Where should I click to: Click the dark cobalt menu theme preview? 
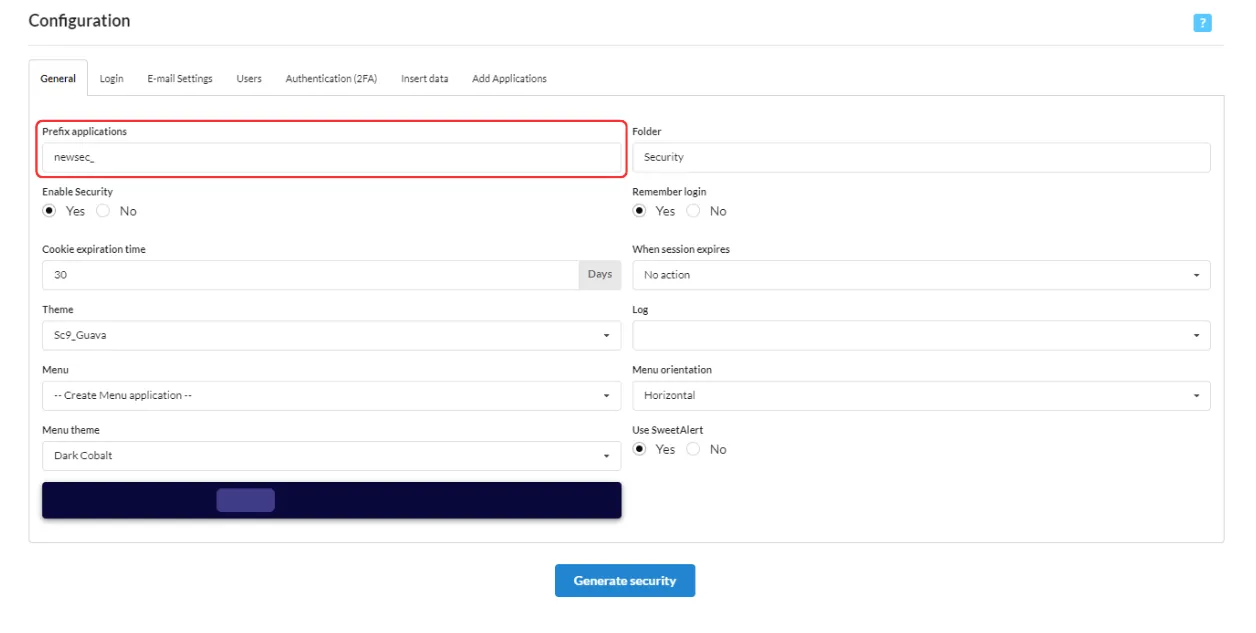pos(331,500)
